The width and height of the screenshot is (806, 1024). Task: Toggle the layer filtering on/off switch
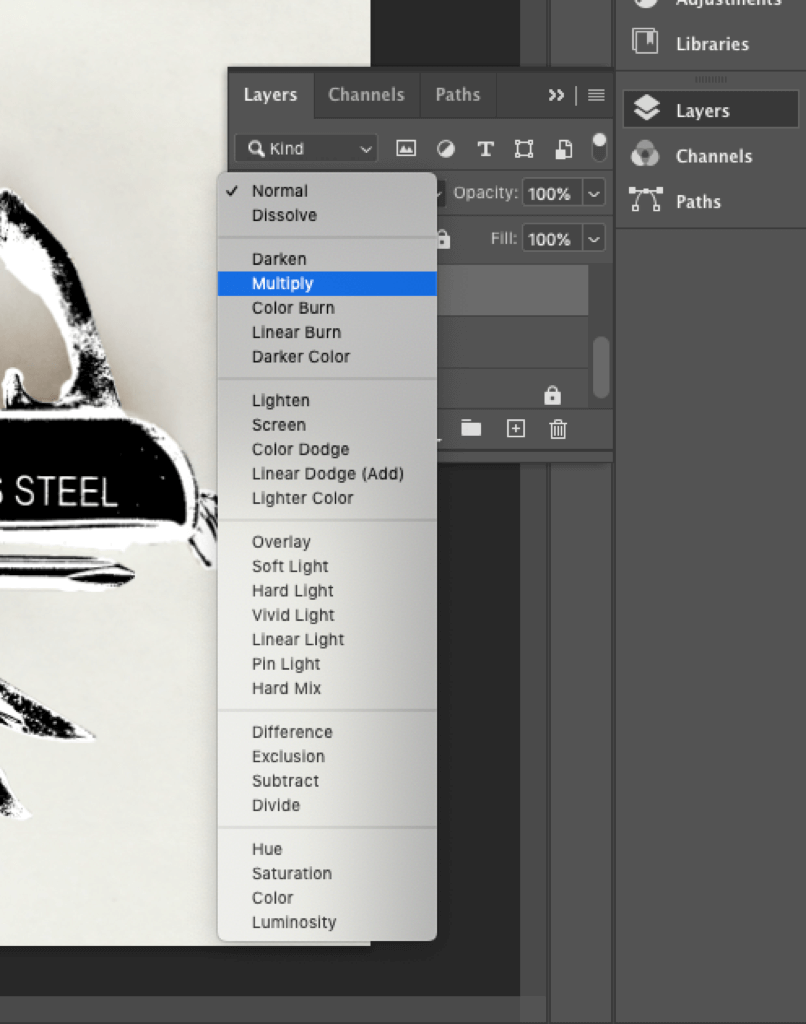pyautogui.click(x=599, y=147)
